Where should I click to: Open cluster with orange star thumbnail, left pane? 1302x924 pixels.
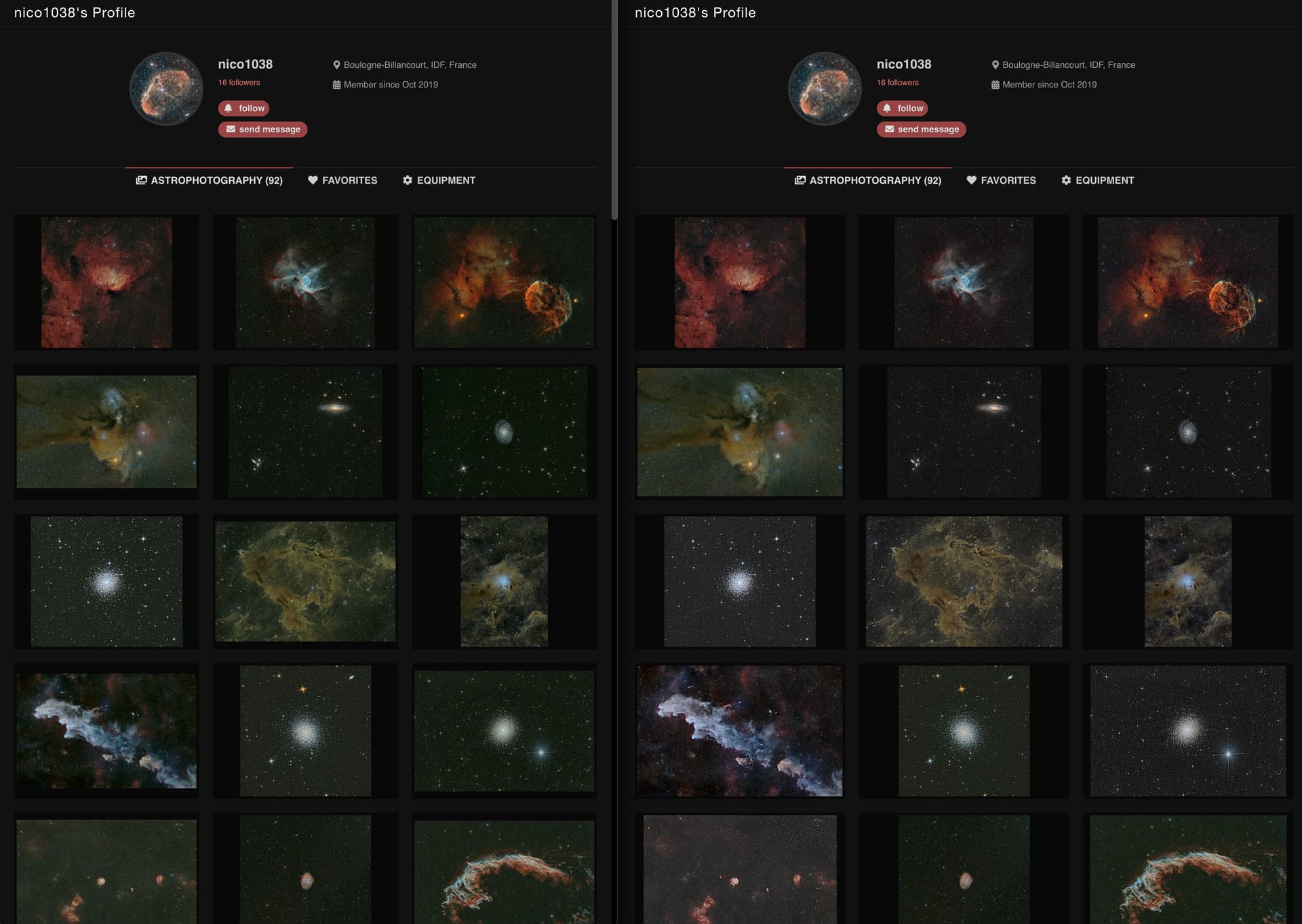(x=305, y=731)
